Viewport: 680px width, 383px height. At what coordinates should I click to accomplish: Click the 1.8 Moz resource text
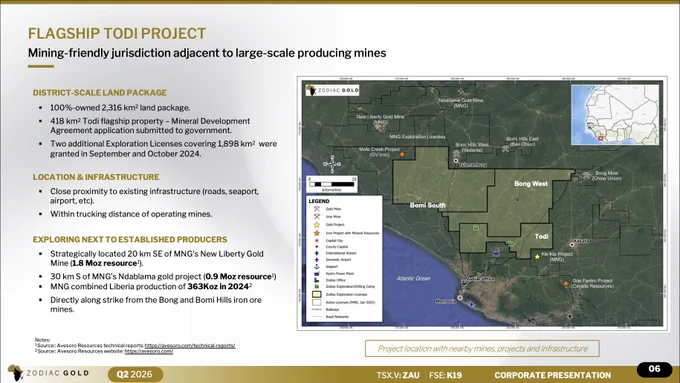click(x=105, y=263)
